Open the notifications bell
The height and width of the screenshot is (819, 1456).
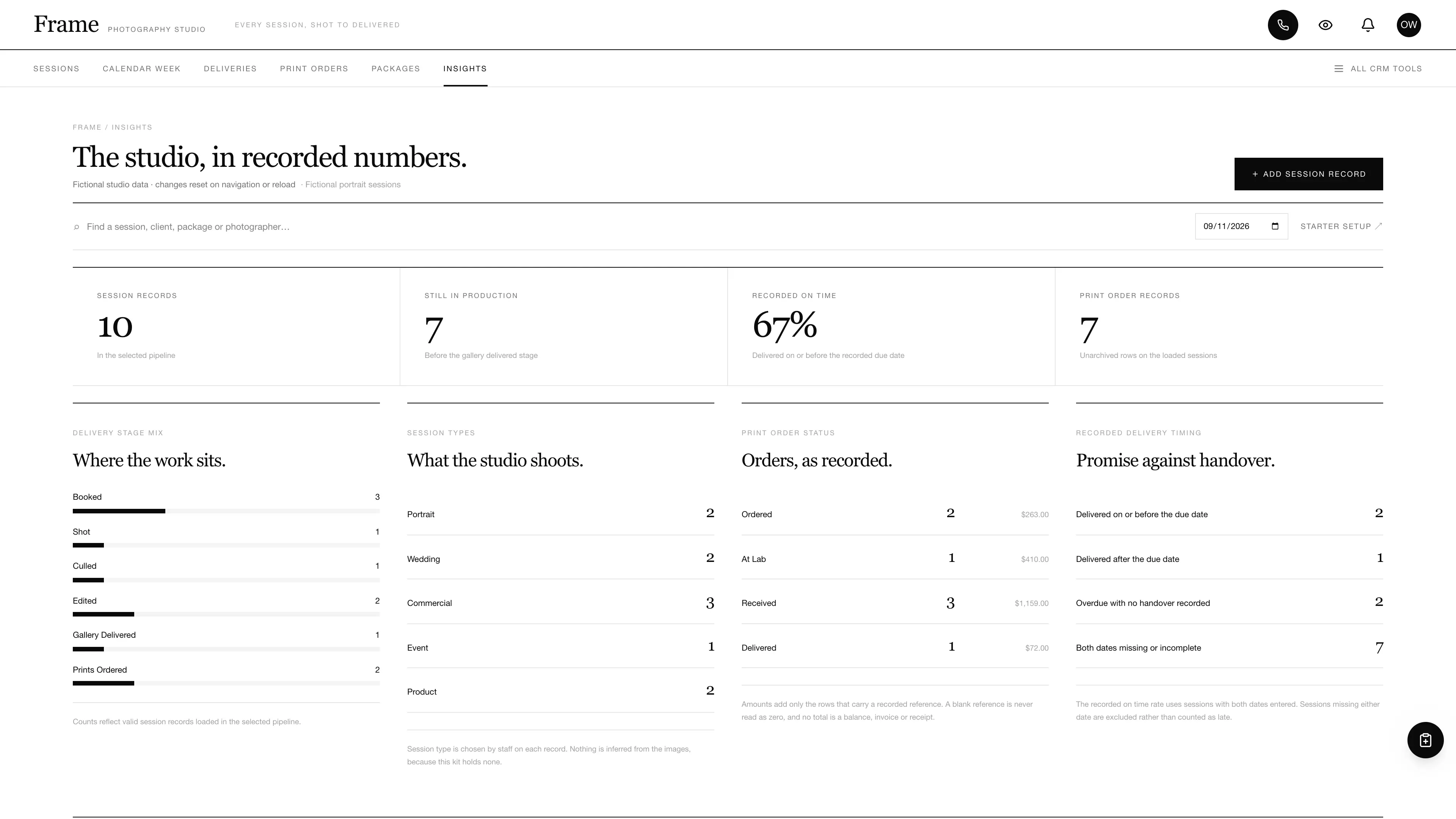click(1367, 25)
